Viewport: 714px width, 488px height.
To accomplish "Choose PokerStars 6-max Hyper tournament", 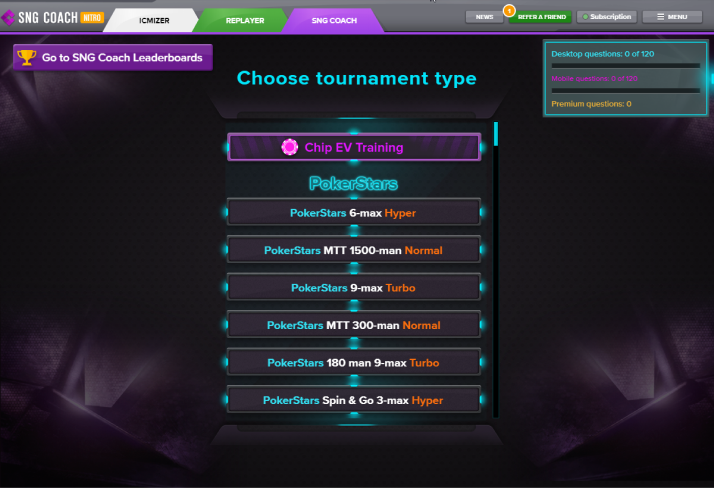I will (354, 212).
